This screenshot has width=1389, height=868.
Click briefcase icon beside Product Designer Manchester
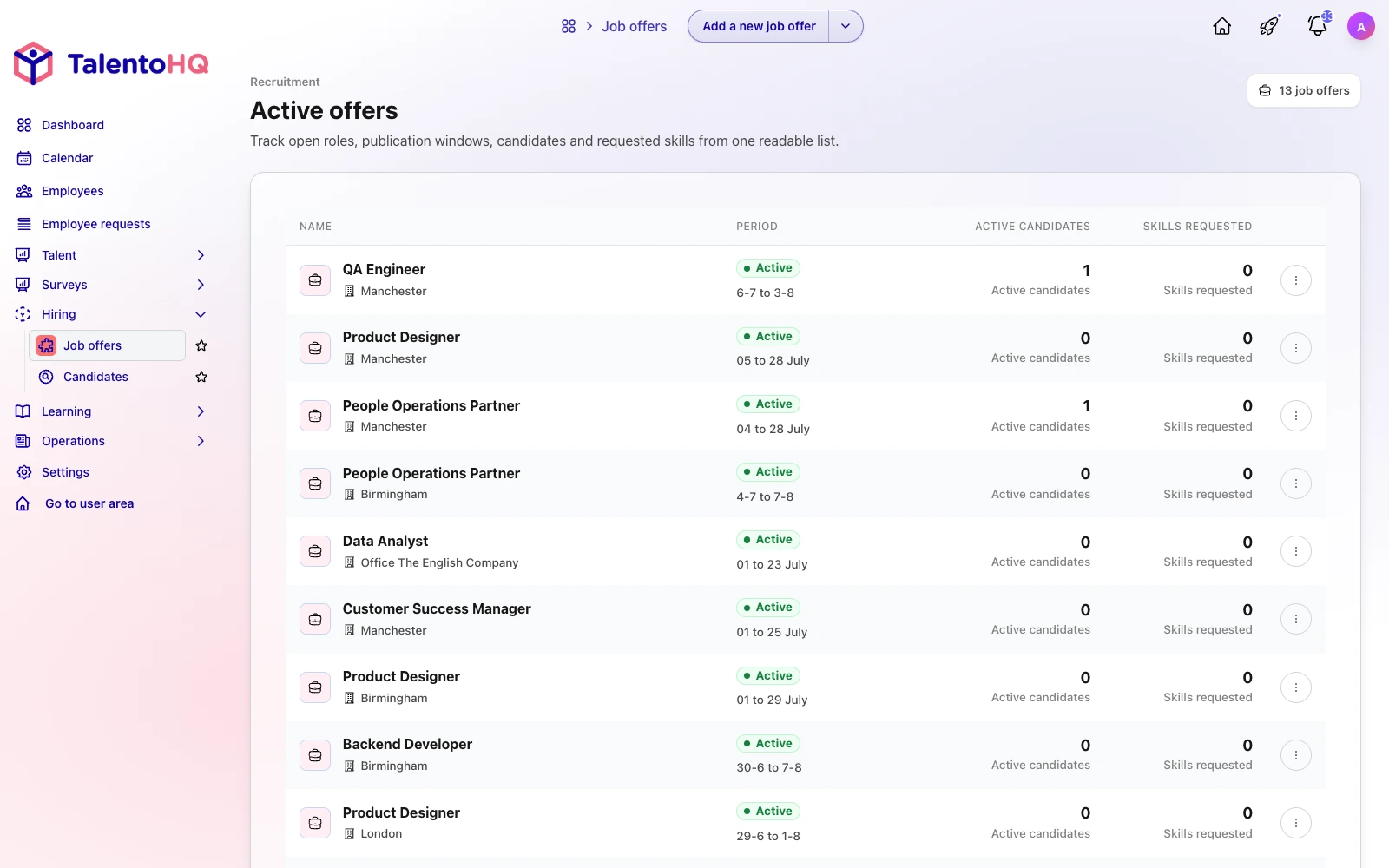pos(315,348)
